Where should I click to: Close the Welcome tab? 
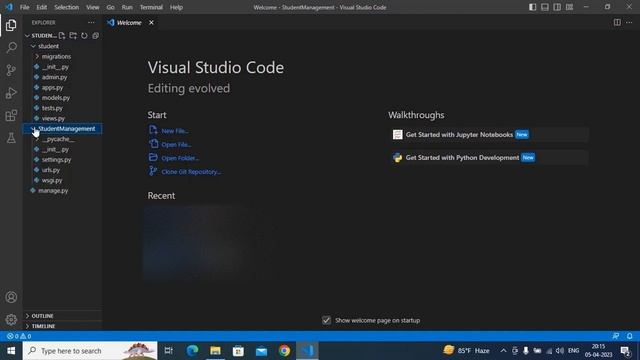(151, 22)
